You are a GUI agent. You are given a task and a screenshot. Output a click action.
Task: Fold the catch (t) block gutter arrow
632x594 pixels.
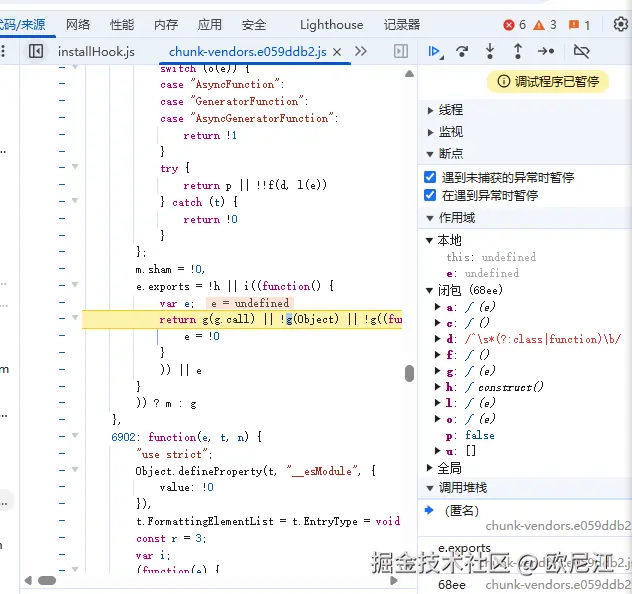click(x=75, y=201)
